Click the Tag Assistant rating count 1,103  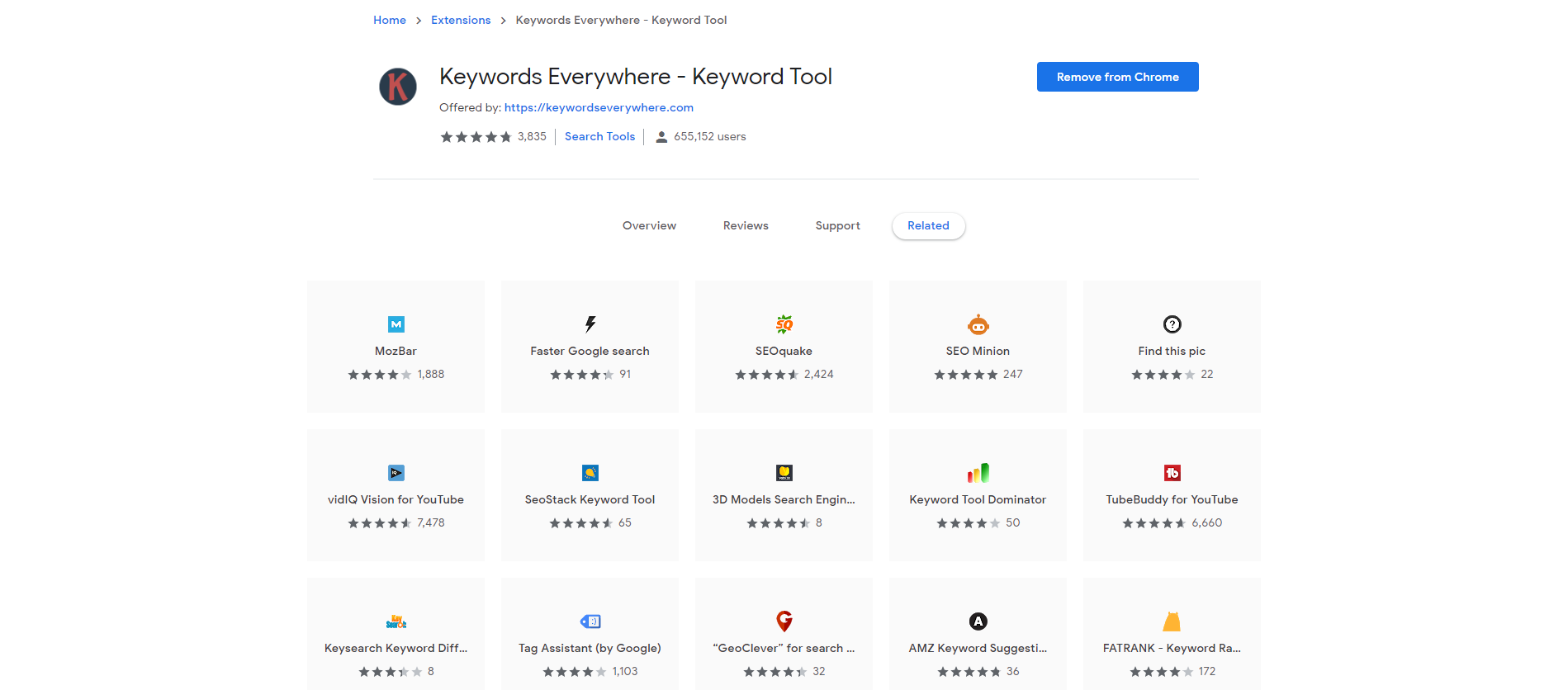pos(625,671)
